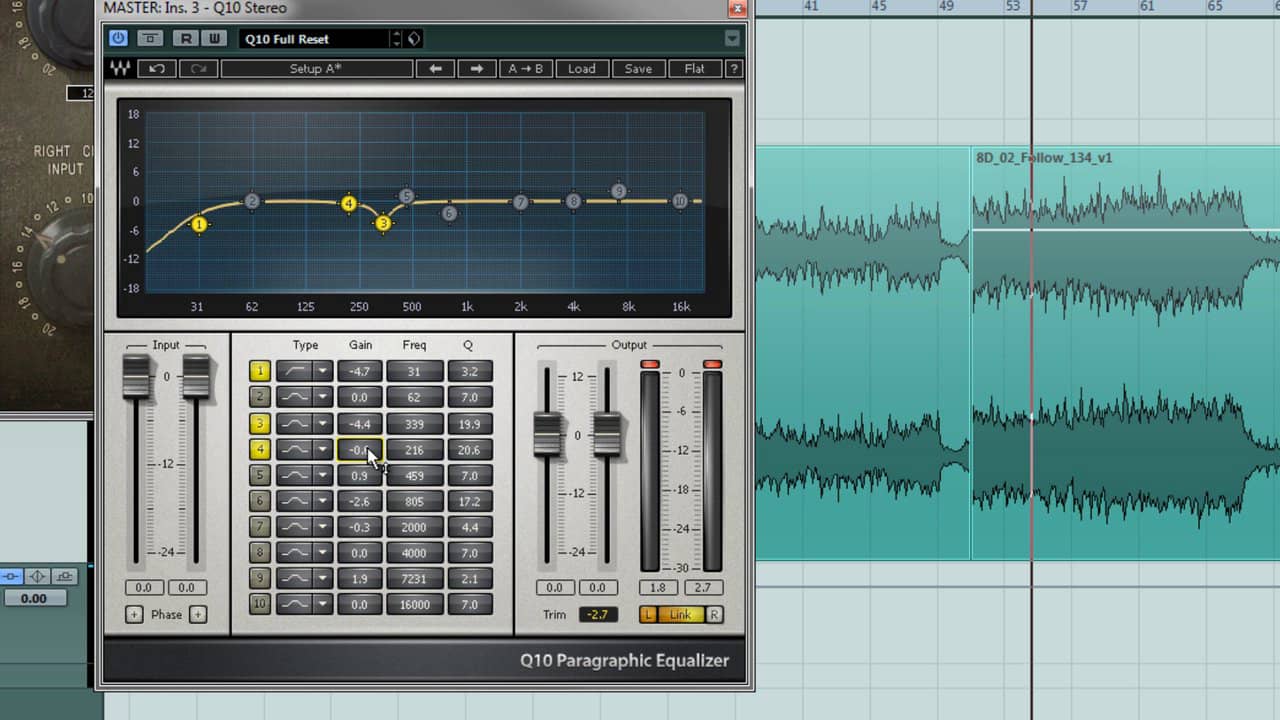This screenshot has width=1280, height=720.
Task: Open the Load menu
Action: [x=581, y=69]
